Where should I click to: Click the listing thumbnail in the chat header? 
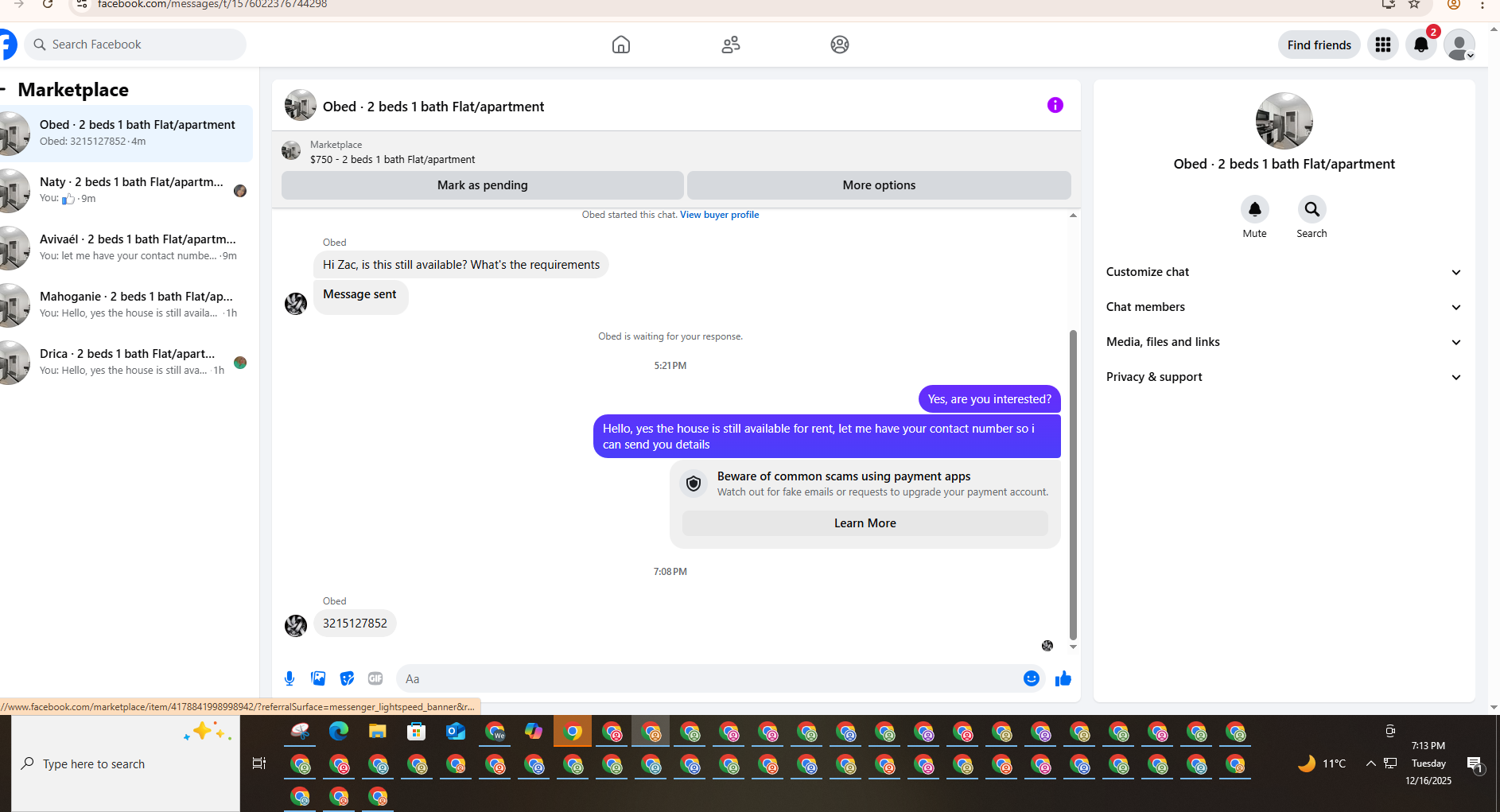click(301, 105)
